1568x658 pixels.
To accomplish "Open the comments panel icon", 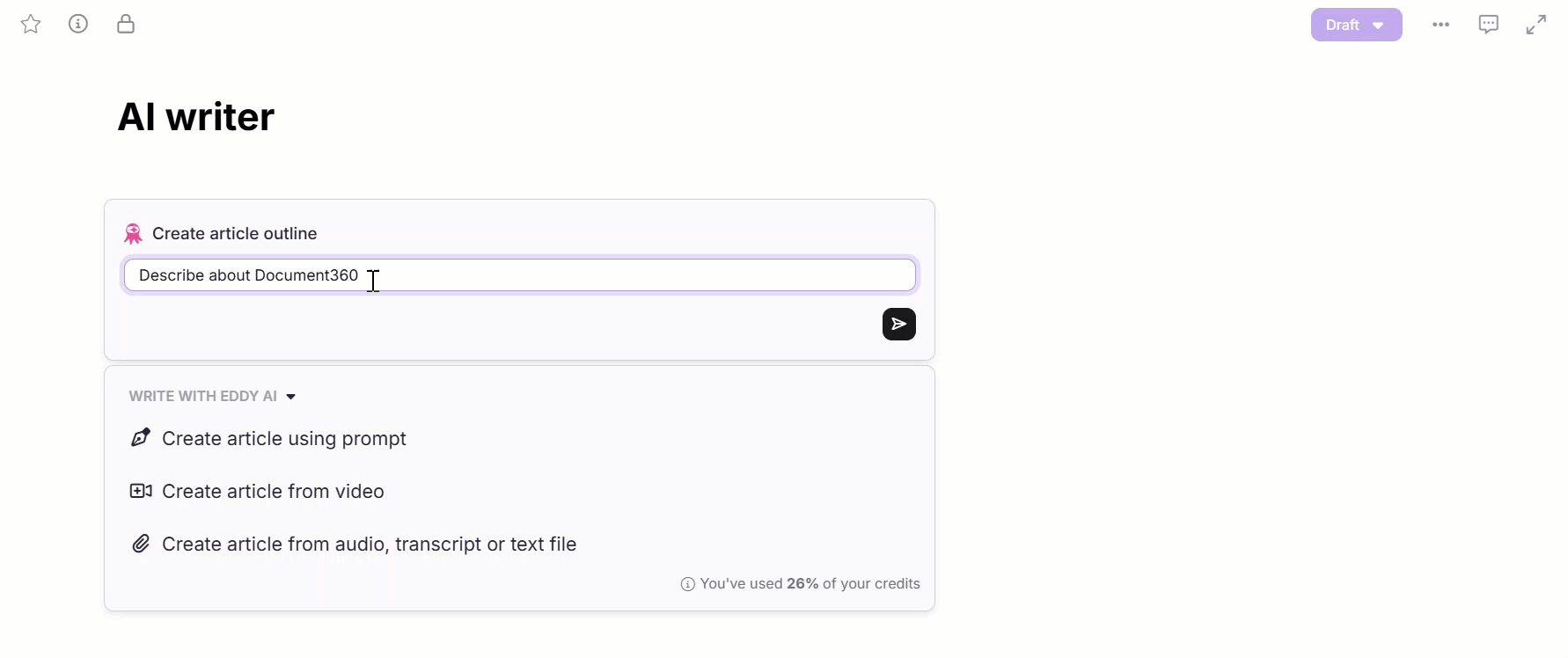I will point(1488,25).
